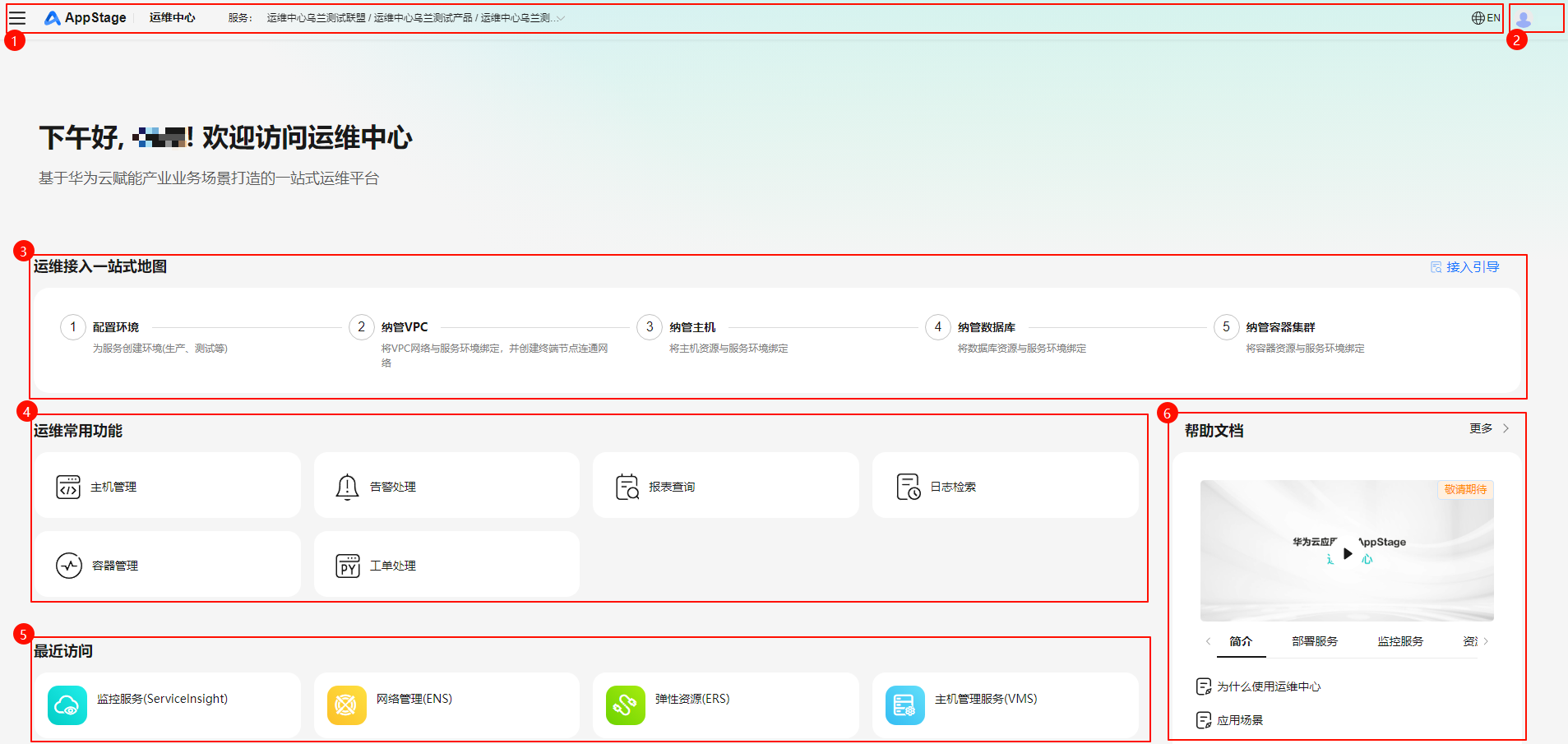Open the hamburger navigation menu

pos(17,18)
